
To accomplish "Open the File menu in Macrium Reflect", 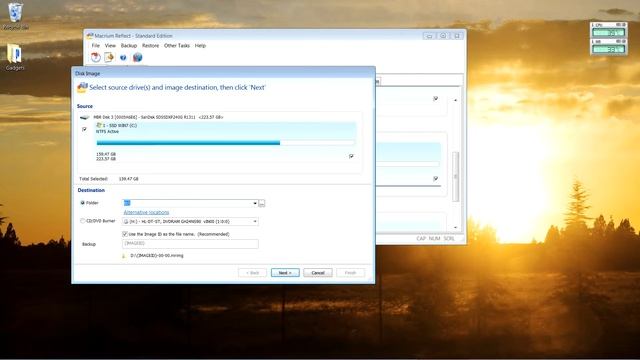I will tap(96, 46).
